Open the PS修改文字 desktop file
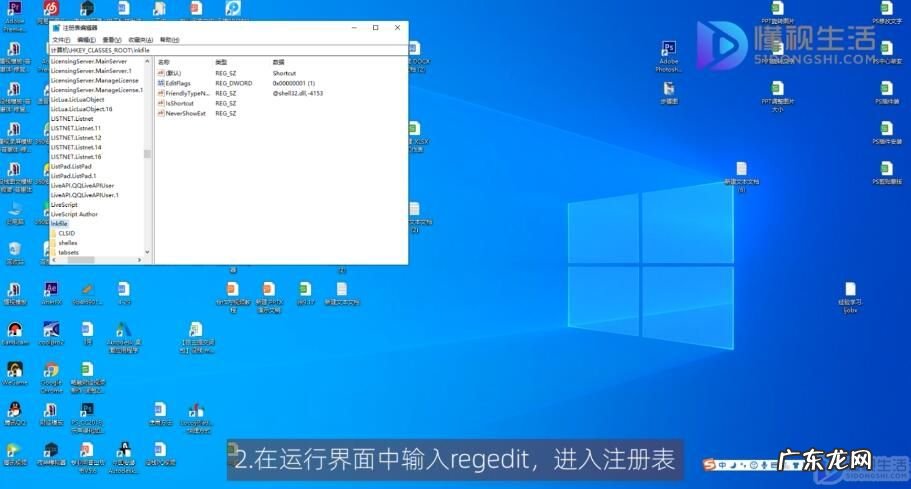 click(887, 12)
